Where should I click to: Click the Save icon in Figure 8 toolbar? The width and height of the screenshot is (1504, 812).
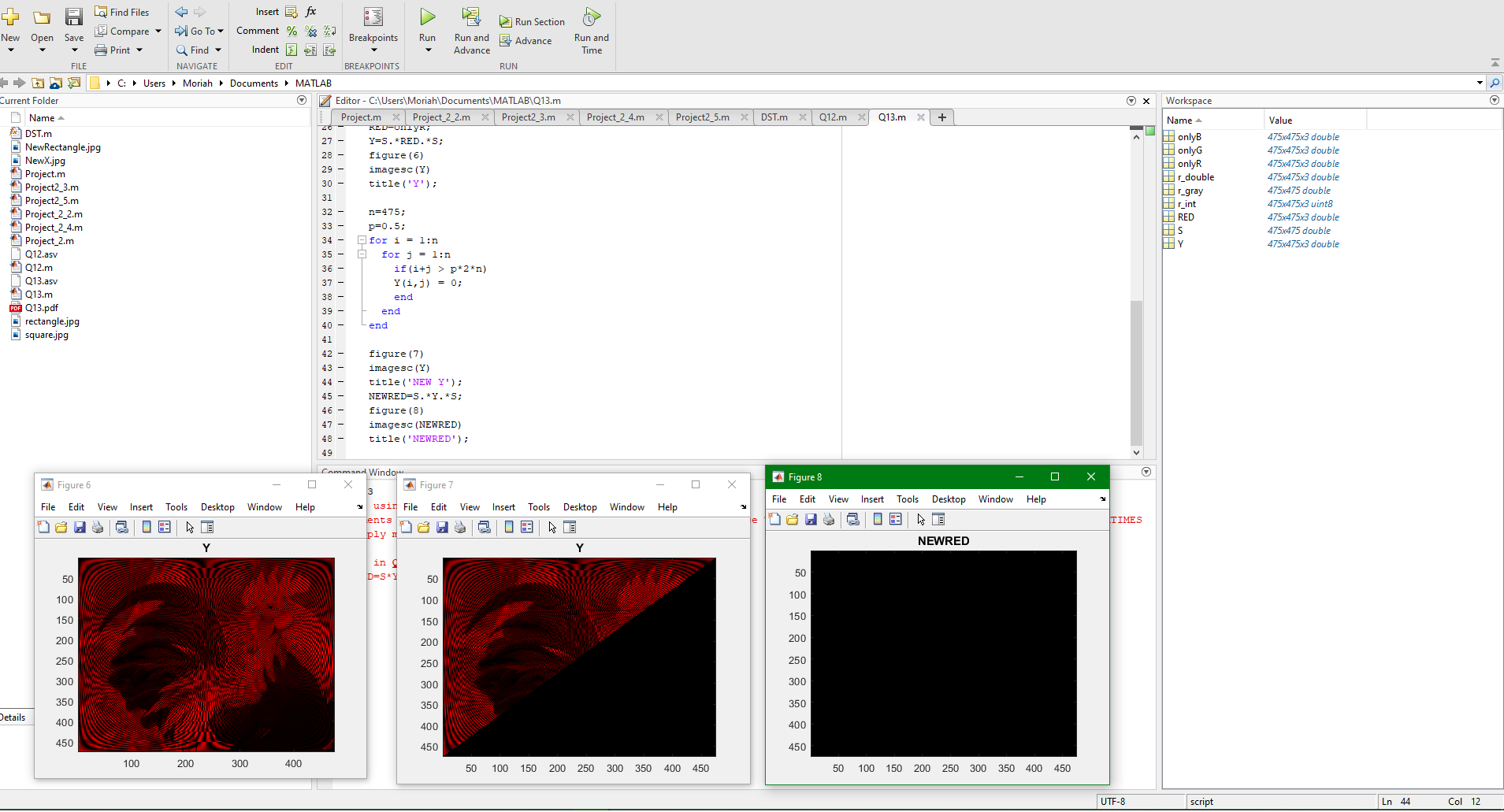pos(811,520)
